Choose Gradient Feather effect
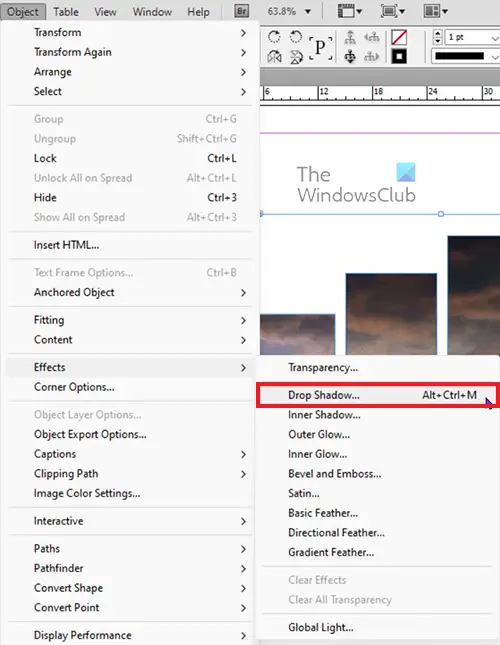The image size is (500, 645). click(x=377, y=552)
